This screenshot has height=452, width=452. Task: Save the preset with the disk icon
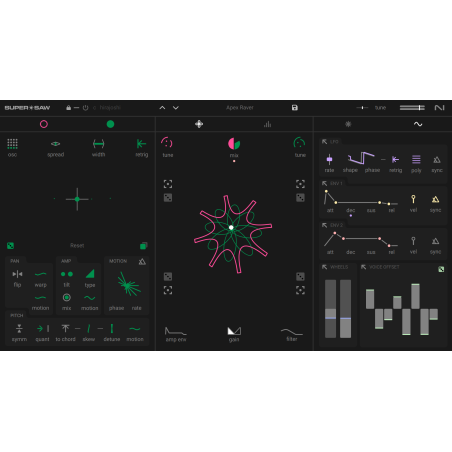[295, 108]
